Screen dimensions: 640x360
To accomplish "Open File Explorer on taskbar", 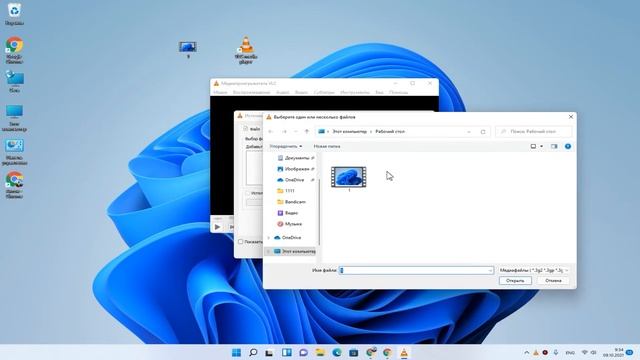I will tap(320, 353).
